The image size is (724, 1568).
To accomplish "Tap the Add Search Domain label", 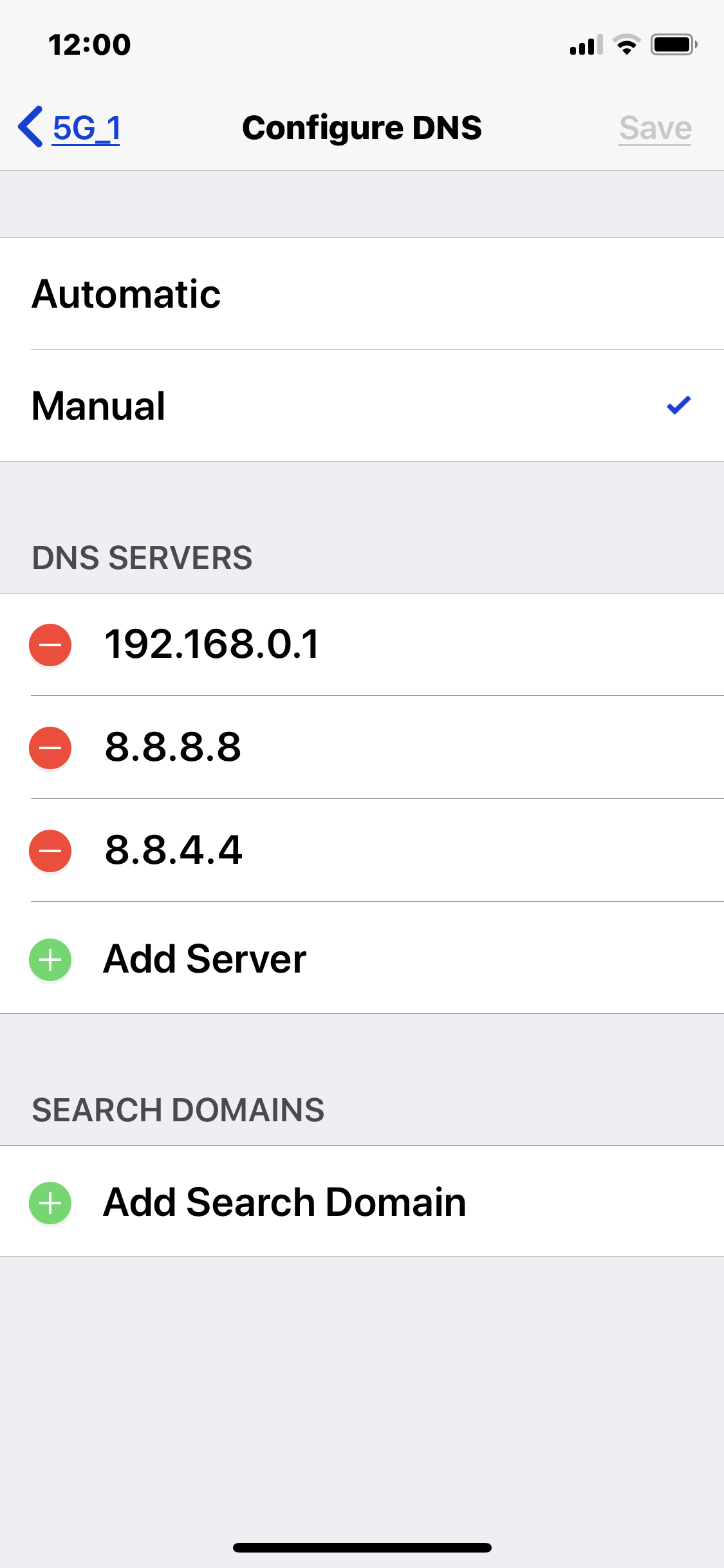I will (284, 1202).
